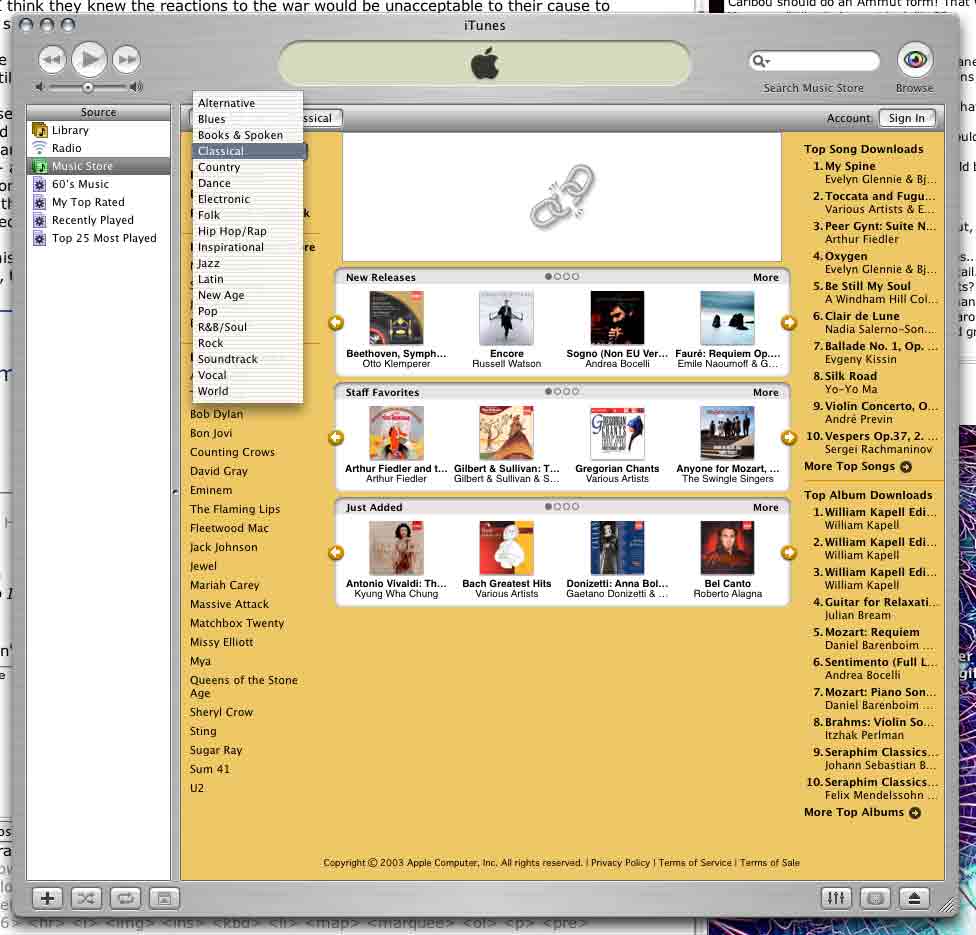Click the low-volume speaker icon
This screenshot has width=976, height=935.
point(40,87)
